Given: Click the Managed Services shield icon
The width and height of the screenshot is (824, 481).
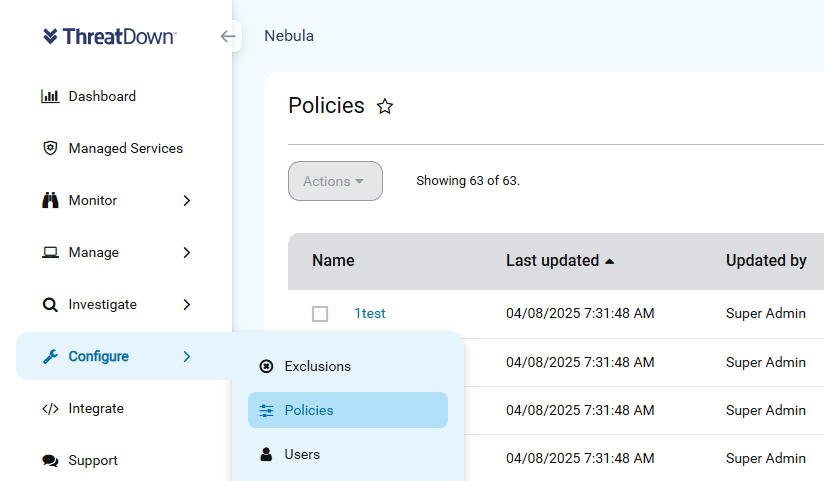Looking at the screenshot, I should [50, 148].
